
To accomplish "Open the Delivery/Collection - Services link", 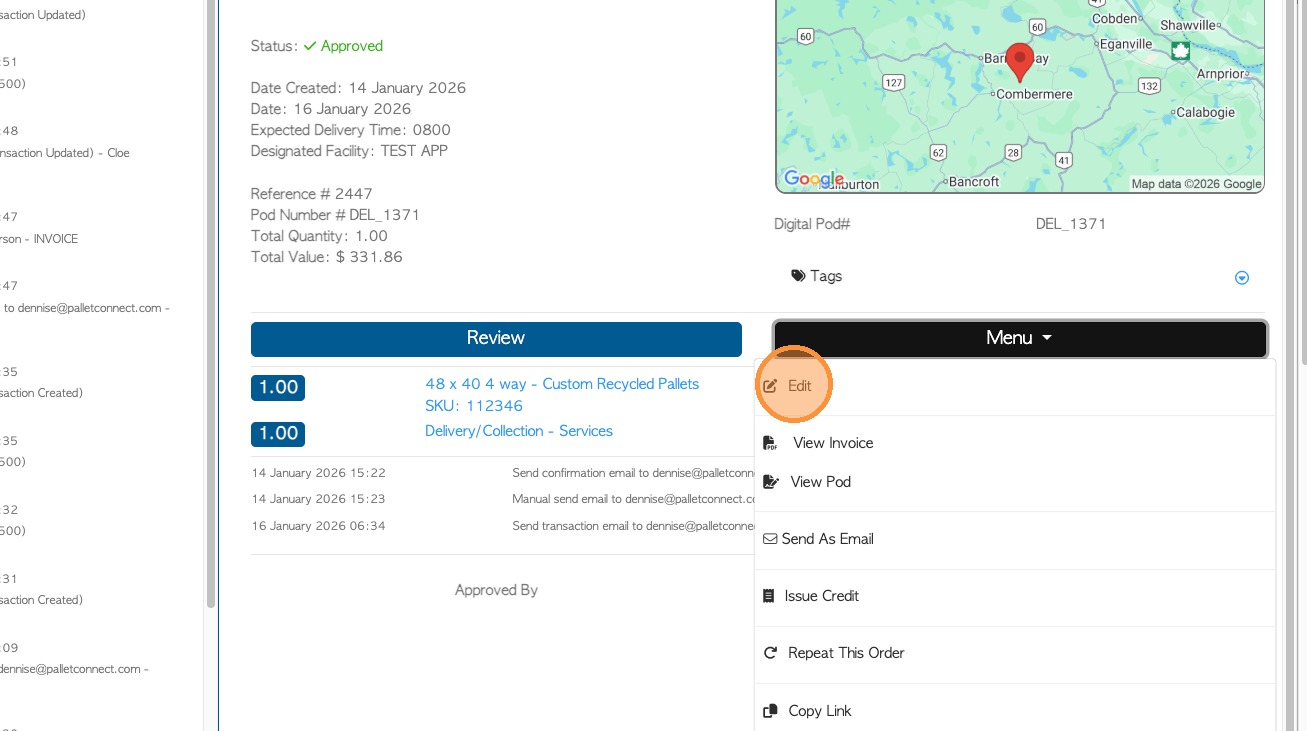I will point(519,431).
